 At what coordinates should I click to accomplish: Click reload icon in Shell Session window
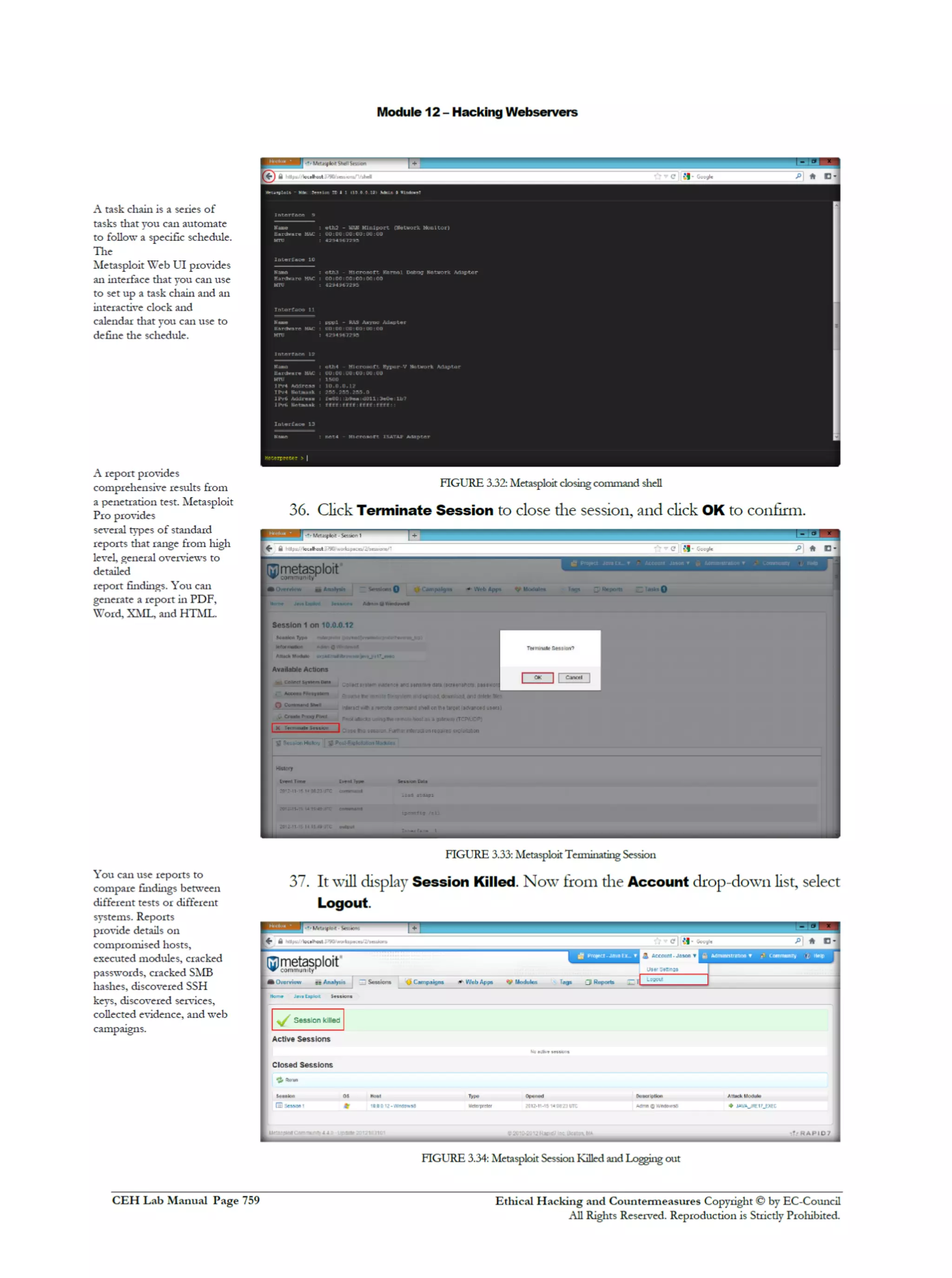[x=673, y=177]
